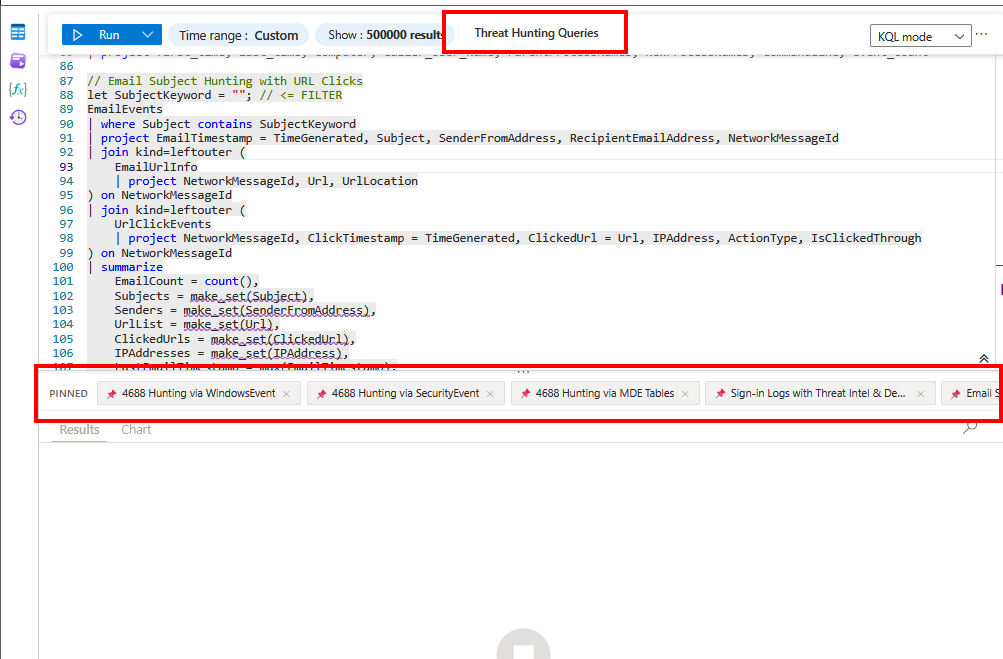Viewport: 1003px width, 659px height.
Task: Click the PINNED label
Action: pos(68,393)
